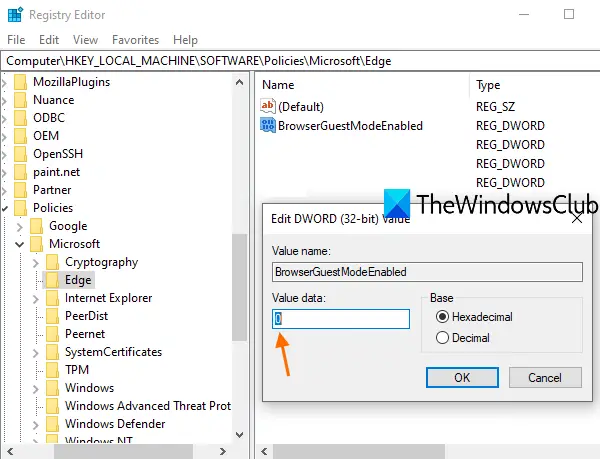Click the tree pane vertical scrollbar thumb

240,287
